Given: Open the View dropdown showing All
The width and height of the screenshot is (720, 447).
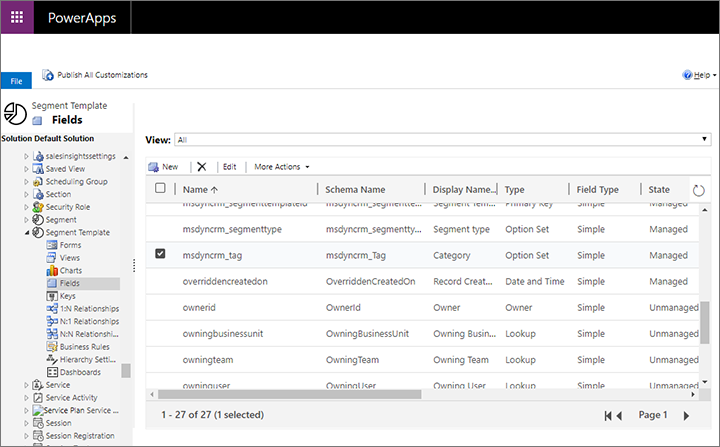Looking at the screenshot, I should [x=443, y=140].
